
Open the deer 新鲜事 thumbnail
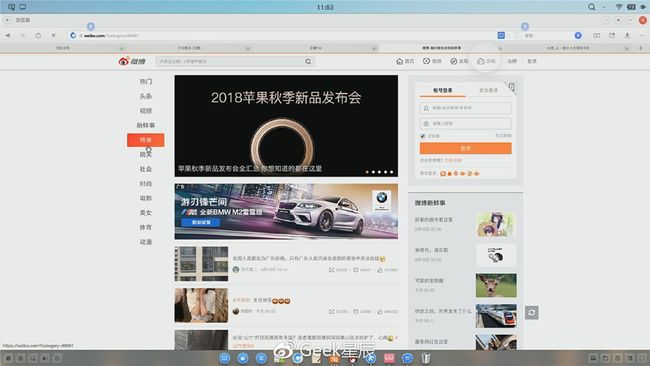click(496, 285)
